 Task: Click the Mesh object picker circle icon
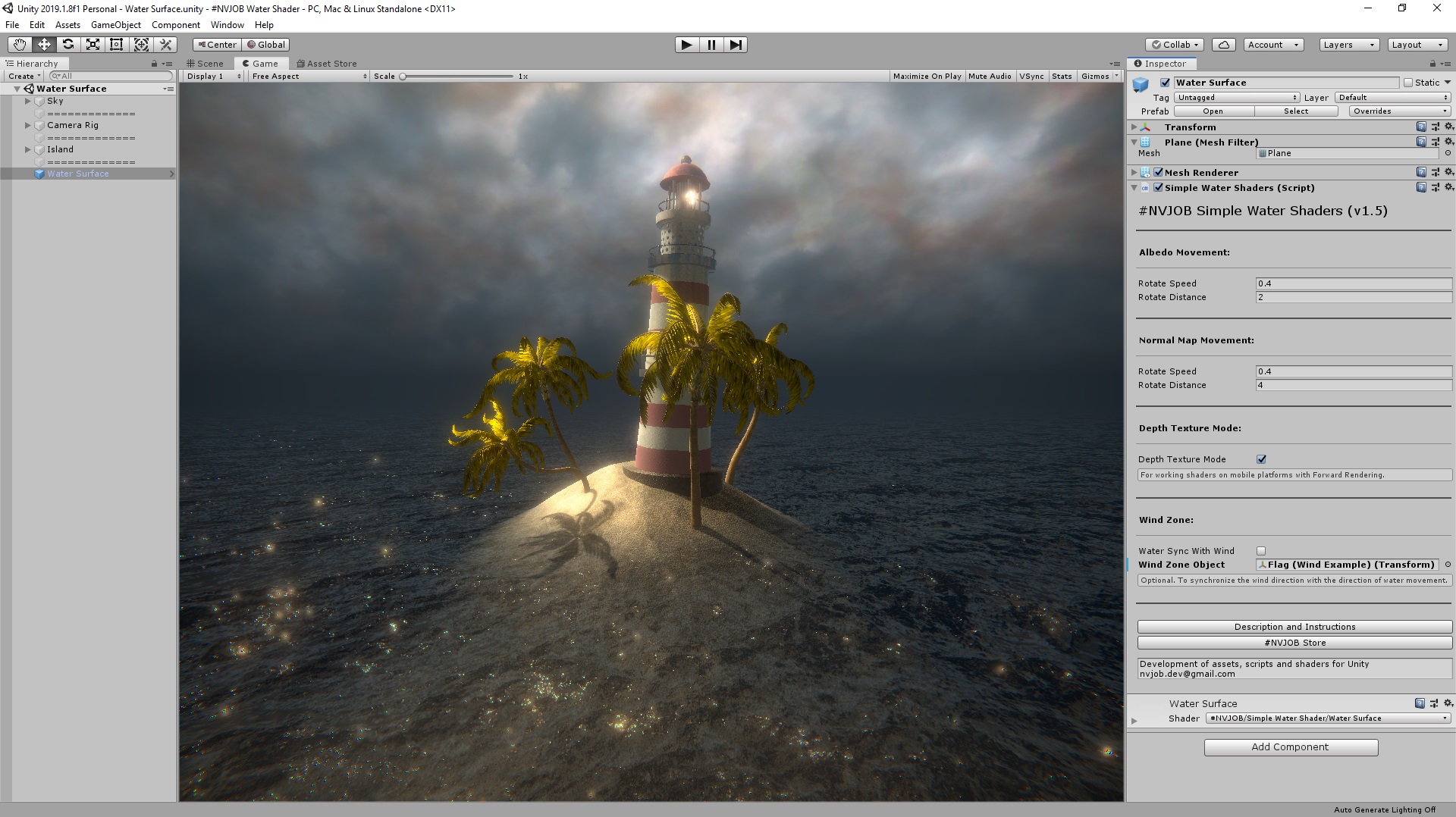(1449, 153)
